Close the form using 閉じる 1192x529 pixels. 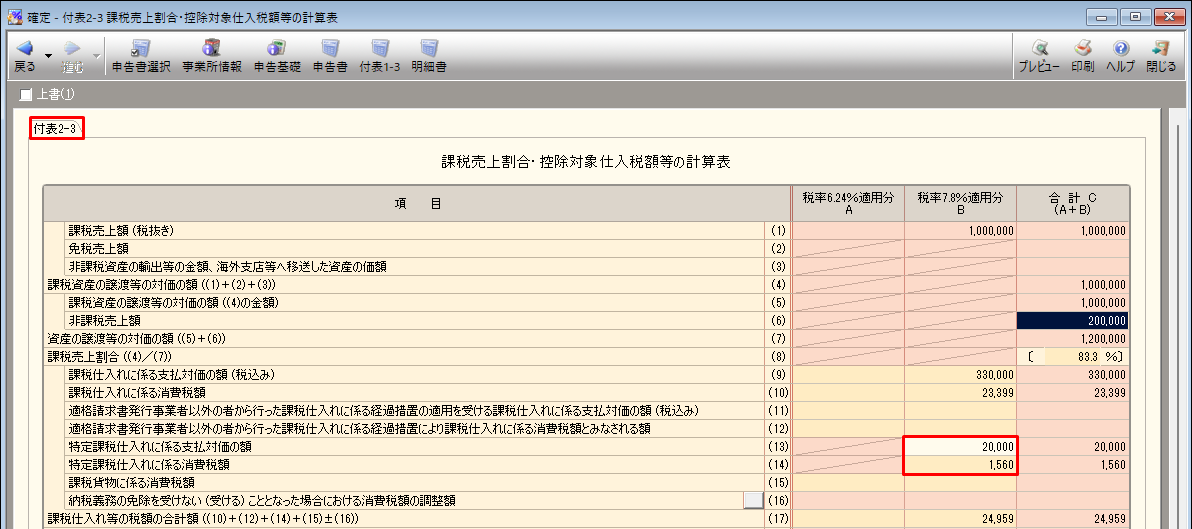[x=1161, y=56]
